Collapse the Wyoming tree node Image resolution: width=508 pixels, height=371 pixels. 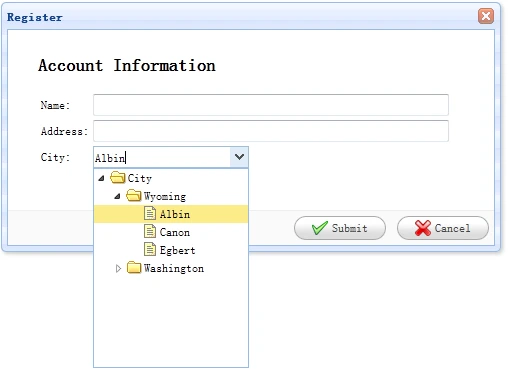coord(117,196)
